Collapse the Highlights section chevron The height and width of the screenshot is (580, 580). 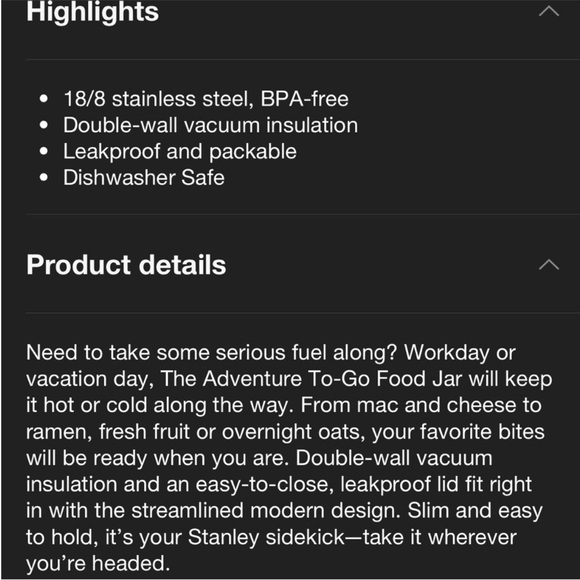click(x=549, y=11)
